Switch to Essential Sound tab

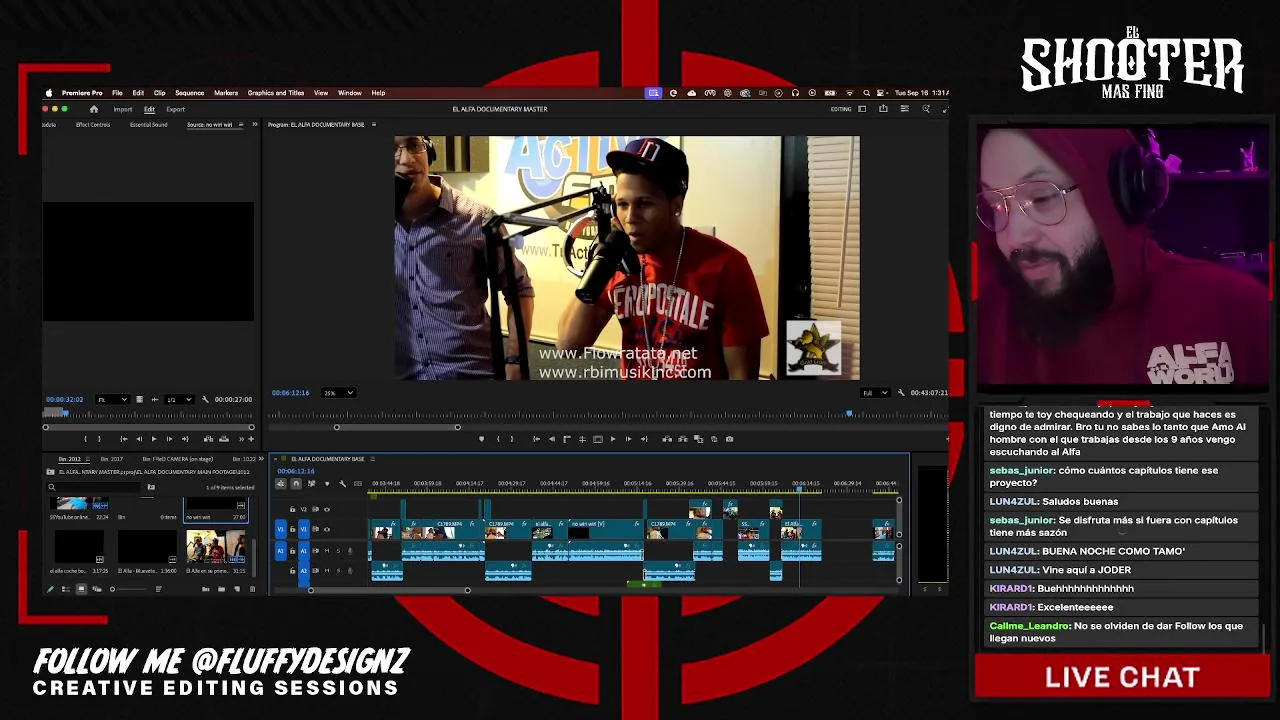148,125
